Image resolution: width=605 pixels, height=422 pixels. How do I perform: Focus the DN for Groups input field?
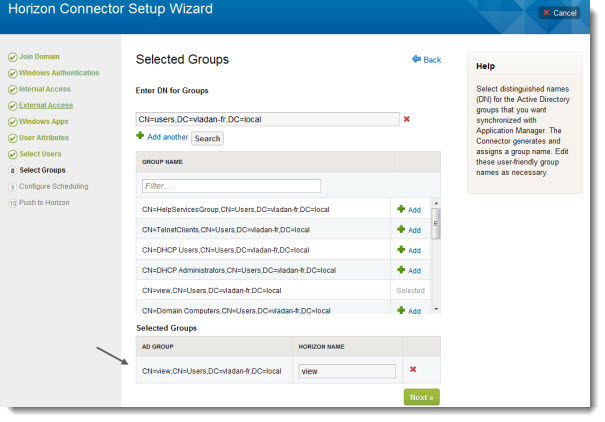[x=267, y=119]
